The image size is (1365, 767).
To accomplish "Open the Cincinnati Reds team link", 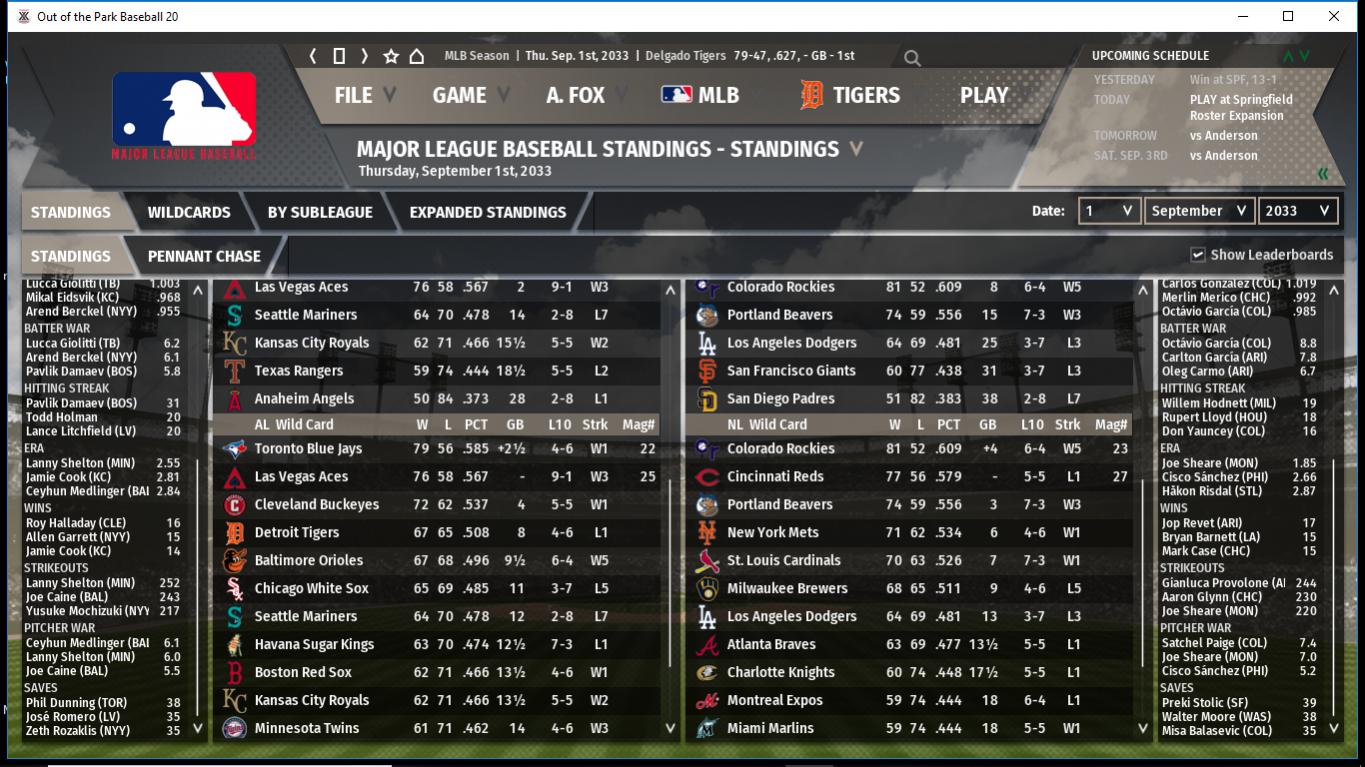I will (775, 477).
